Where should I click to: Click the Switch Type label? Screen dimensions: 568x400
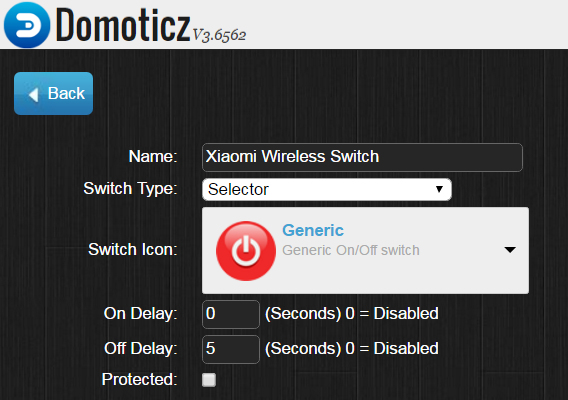[130, 189]
